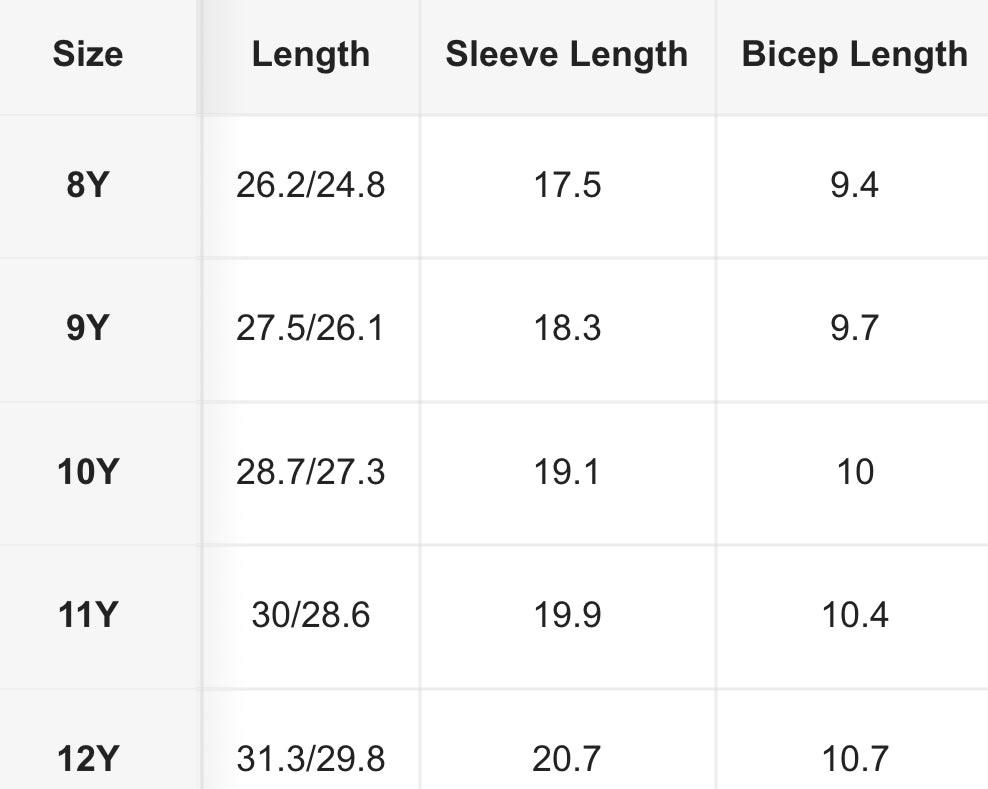Image resolution: width=988 pixels, height=789 pixels.
Task: Click the 28.7/27.3 length cell
Action: tap(310, 471)
